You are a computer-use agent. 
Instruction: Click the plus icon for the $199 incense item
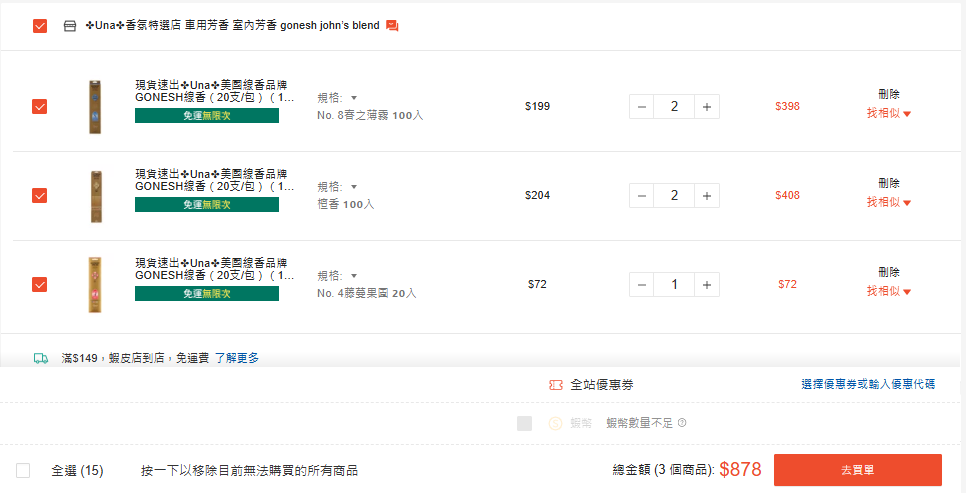coord(706,107)
